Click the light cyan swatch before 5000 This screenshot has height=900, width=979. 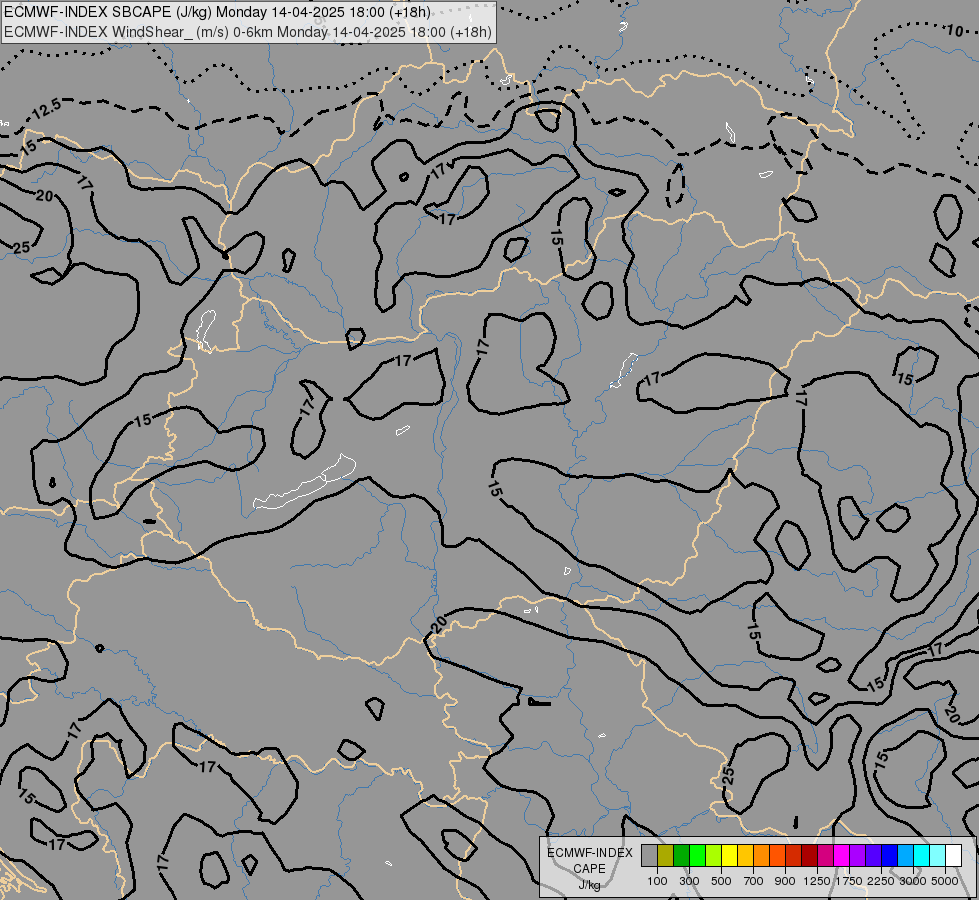pyautogui.click(x=937, y=855)
